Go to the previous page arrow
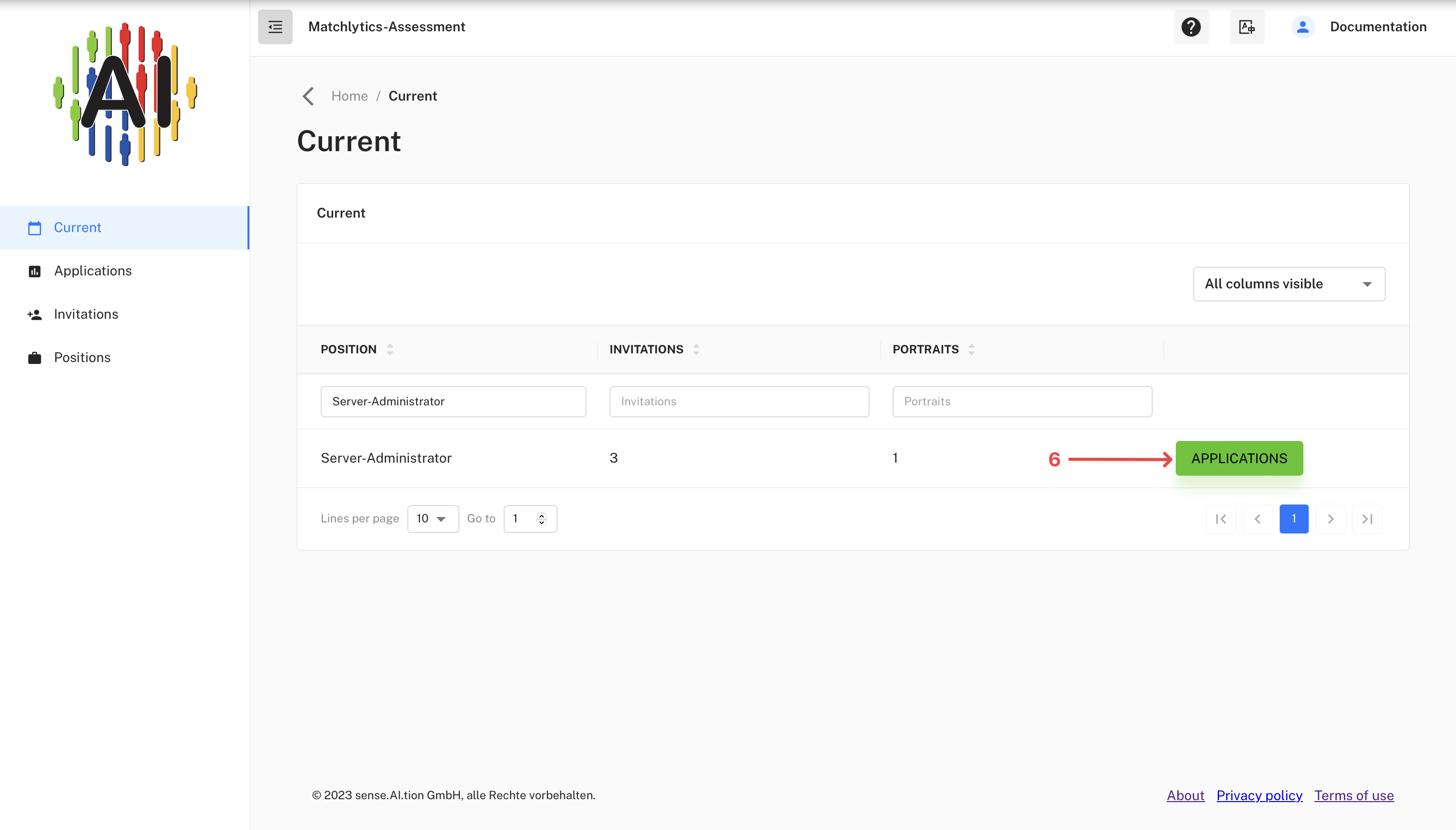1456x830 pixels. [1257, 519]
